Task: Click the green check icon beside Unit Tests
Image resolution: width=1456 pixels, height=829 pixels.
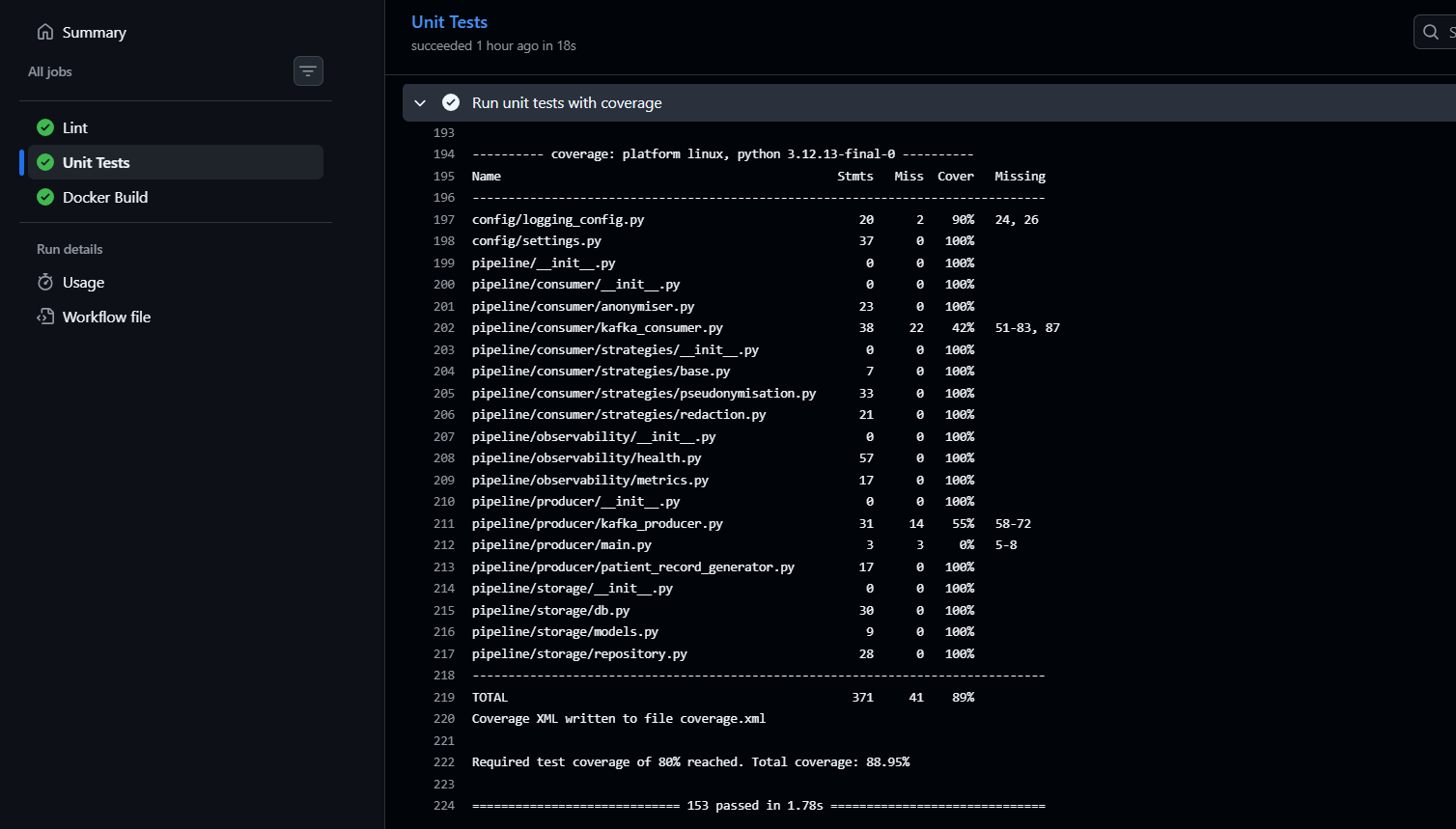Action: coord(45,162)
